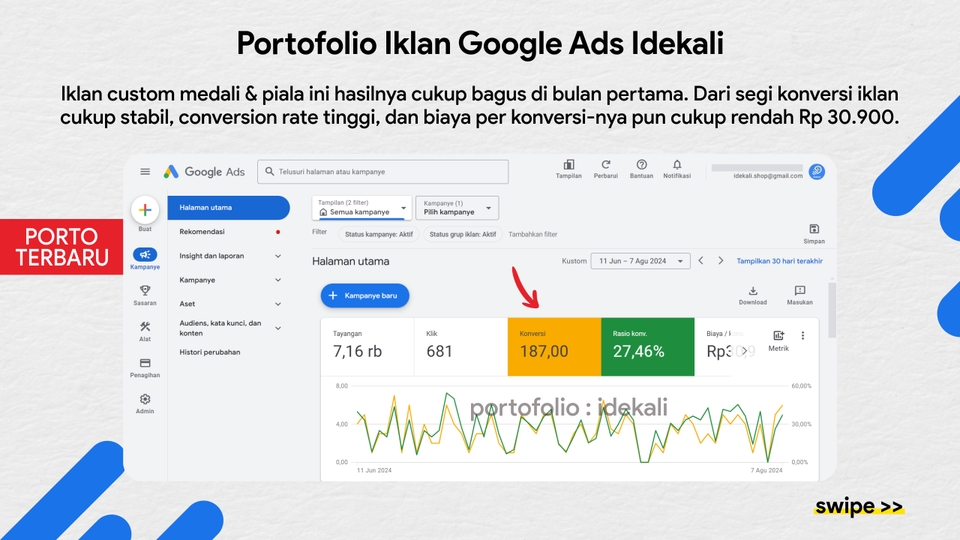Image resolution: width=960 pixels, height=540 pixels.
Task: Open the Pilih kampanye dropdown
Action: (x=457, y=208)
